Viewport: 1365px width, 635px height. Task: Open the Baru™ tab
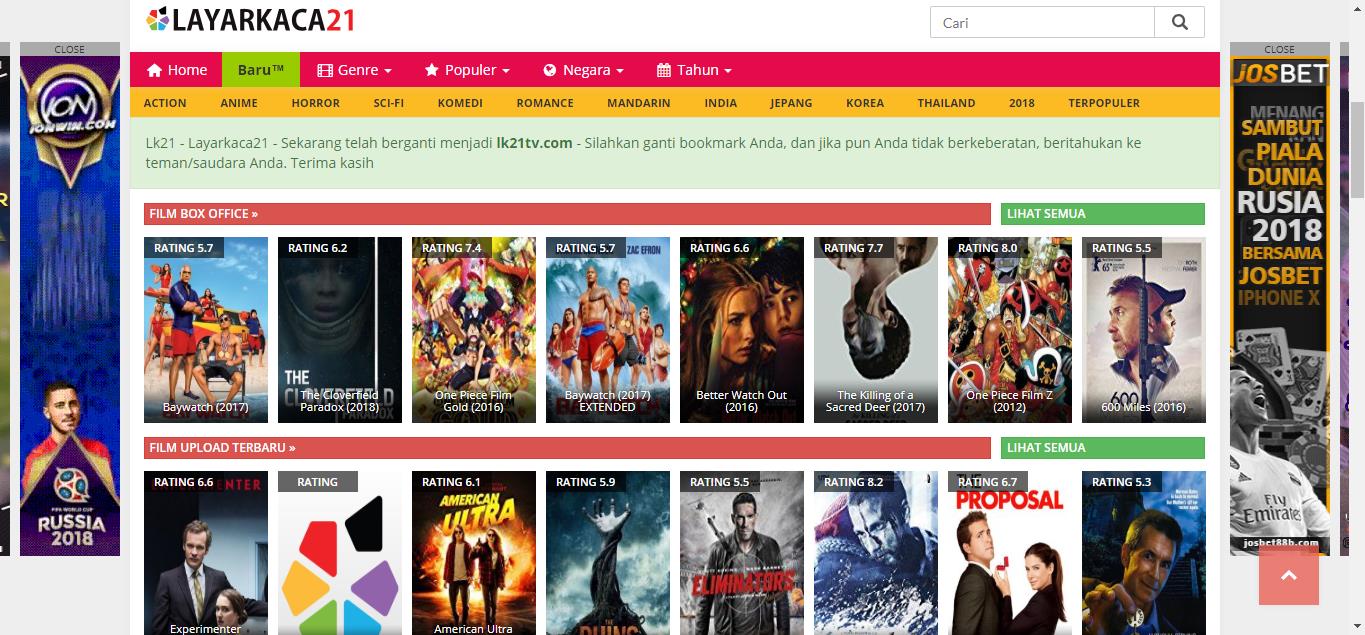tap(261, 70)
